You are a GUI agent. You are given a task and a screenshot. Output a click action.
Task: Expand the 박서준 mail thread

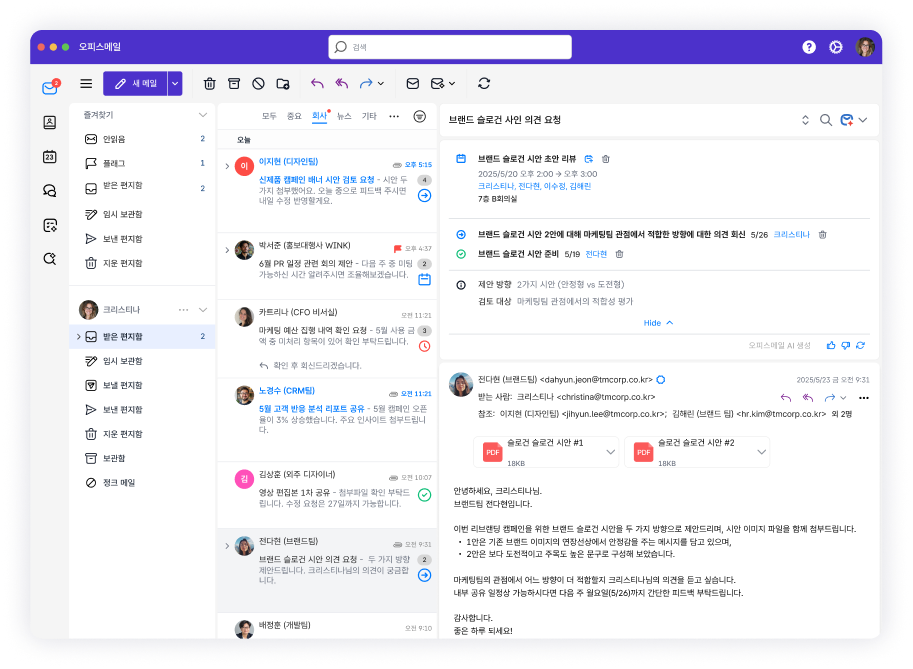tap(227, 250)
